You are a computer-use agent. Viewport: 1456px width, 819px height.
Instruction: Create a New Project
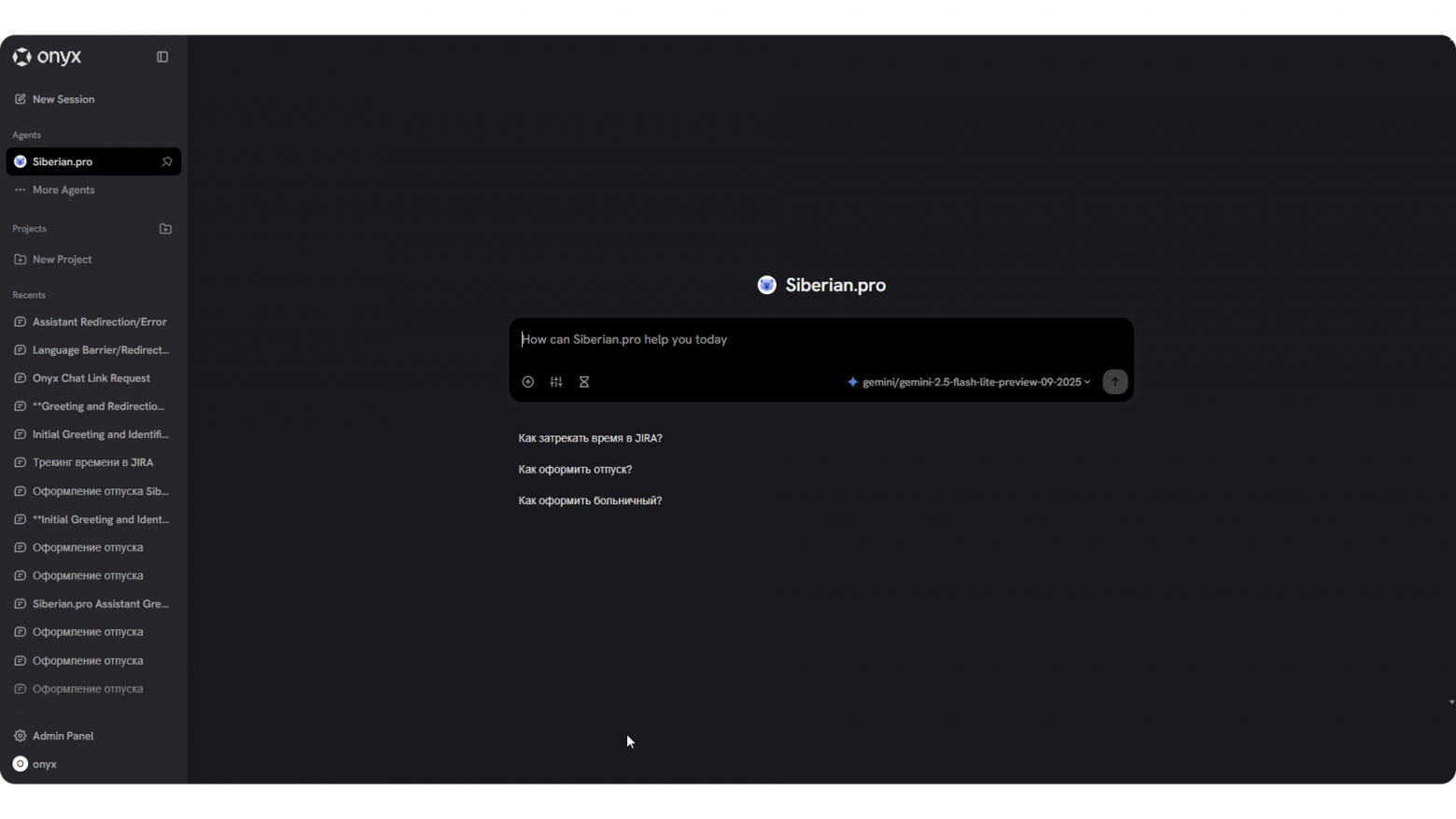click(62, 260)
